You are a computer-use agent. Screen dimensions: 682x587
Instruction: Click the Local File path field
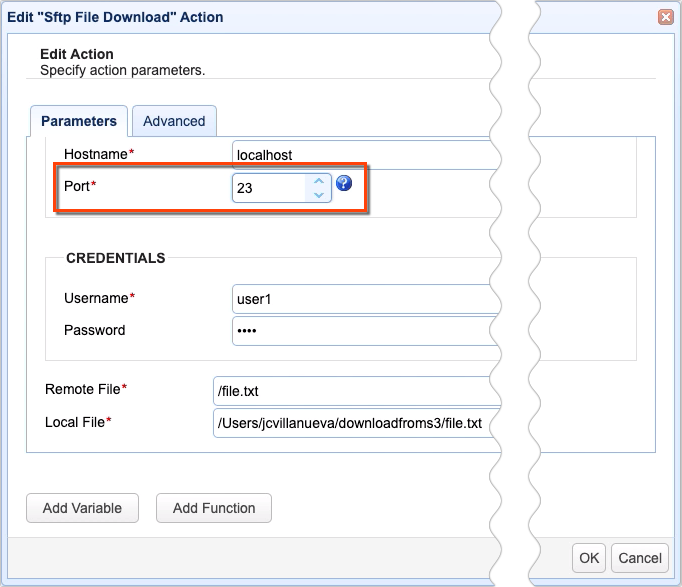[x=350, y=423]
